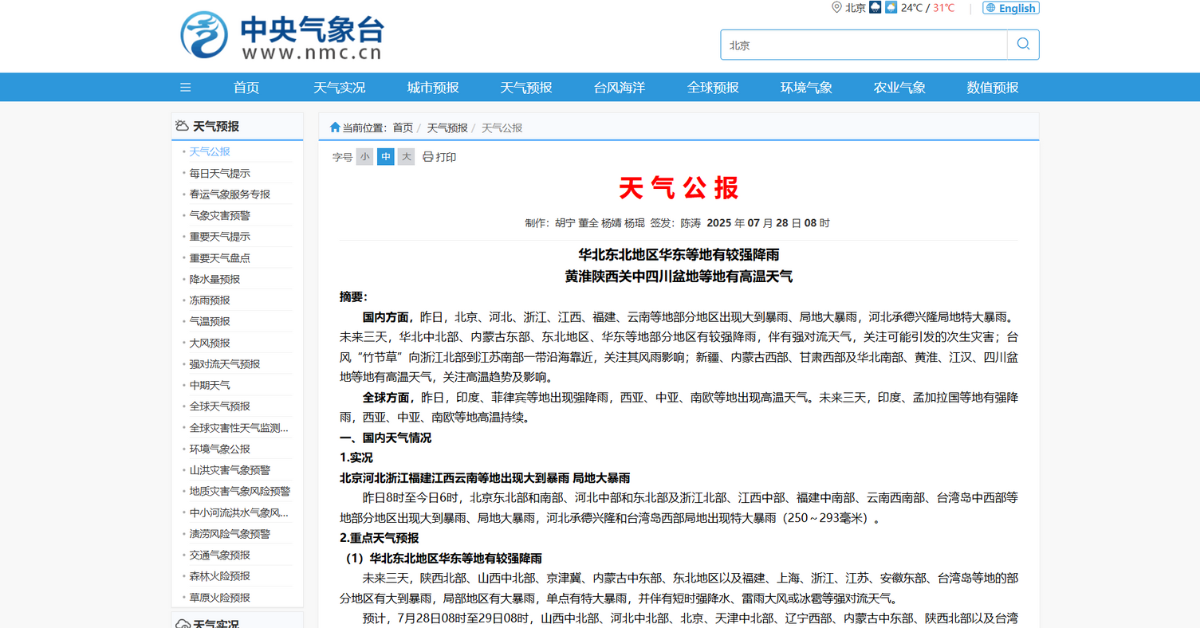
Task: Go to the 首页 nav tab
Action: click(x=246, y=87)
